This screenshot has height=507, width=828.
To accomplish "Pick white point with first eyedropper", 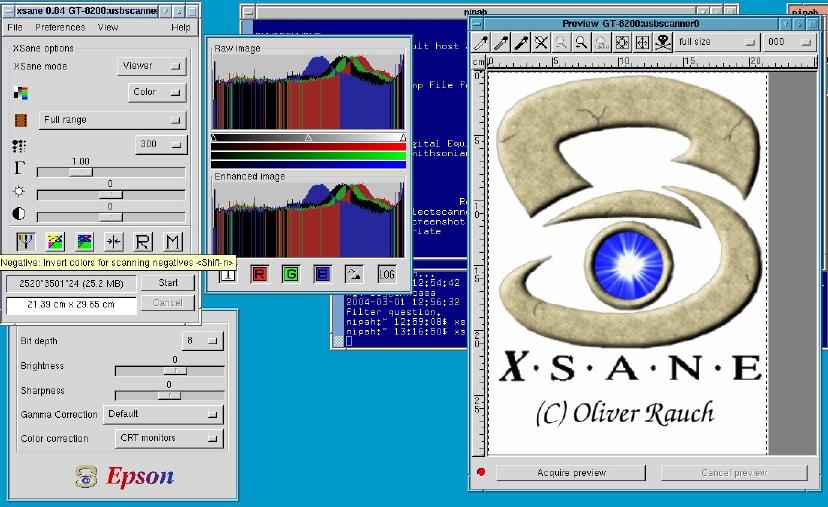I will pos(481,43).
